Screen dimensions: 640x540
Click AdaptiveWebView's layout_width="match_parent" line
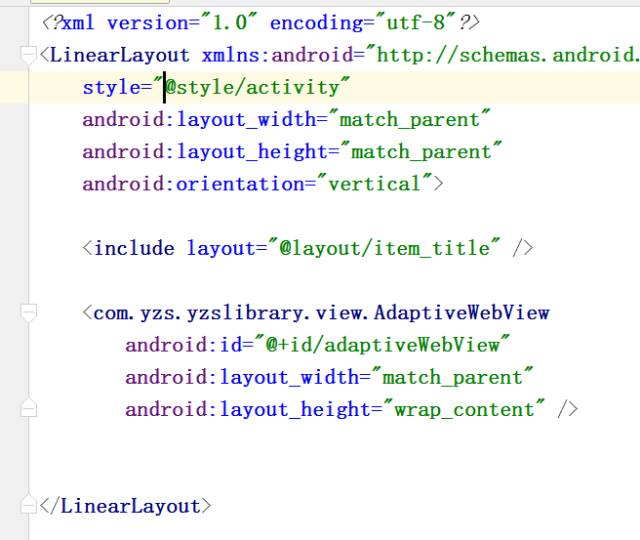tap(329, 377)
